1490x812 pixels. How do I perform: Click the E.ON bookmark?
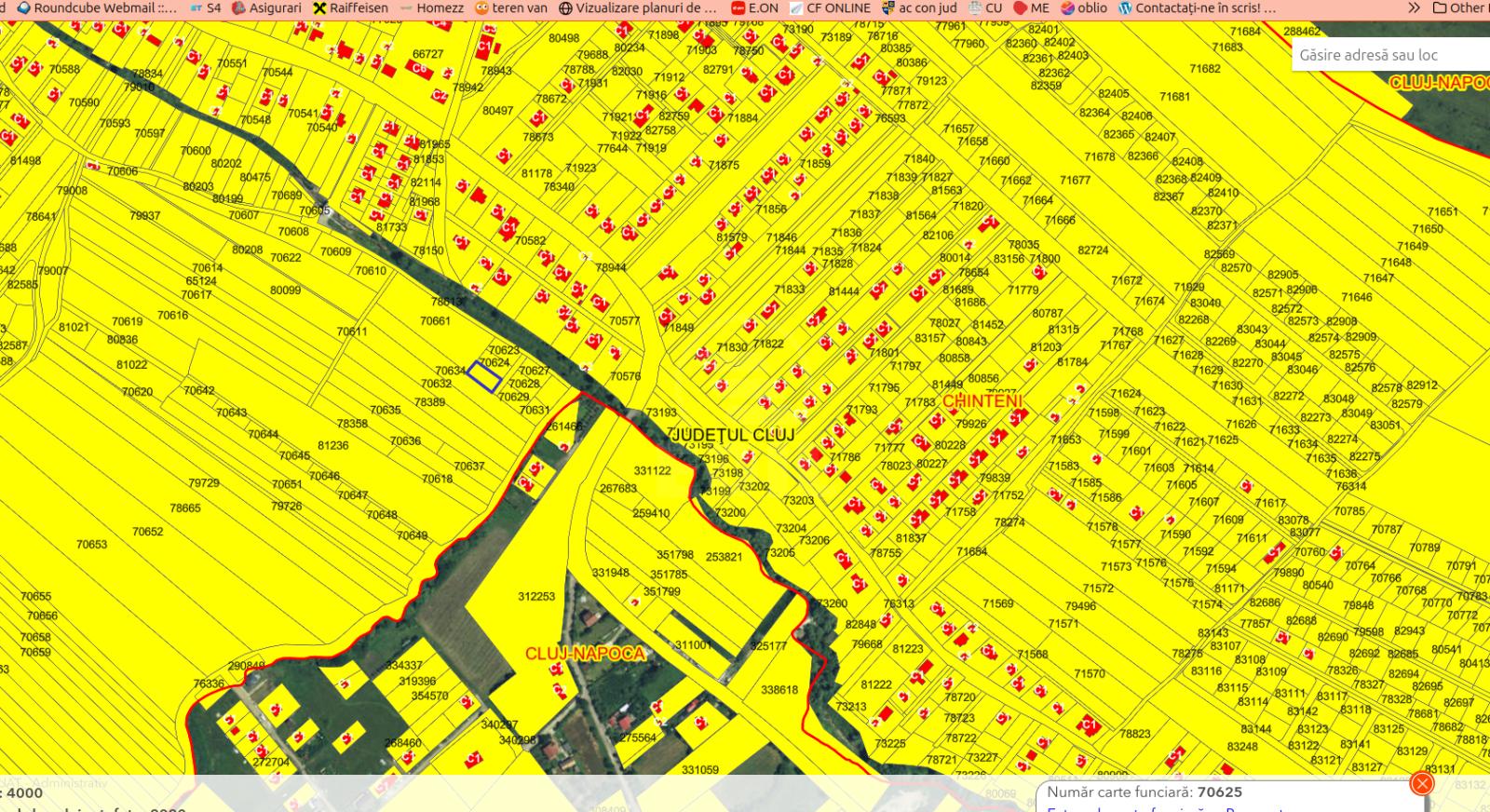(x=754, y=7)
